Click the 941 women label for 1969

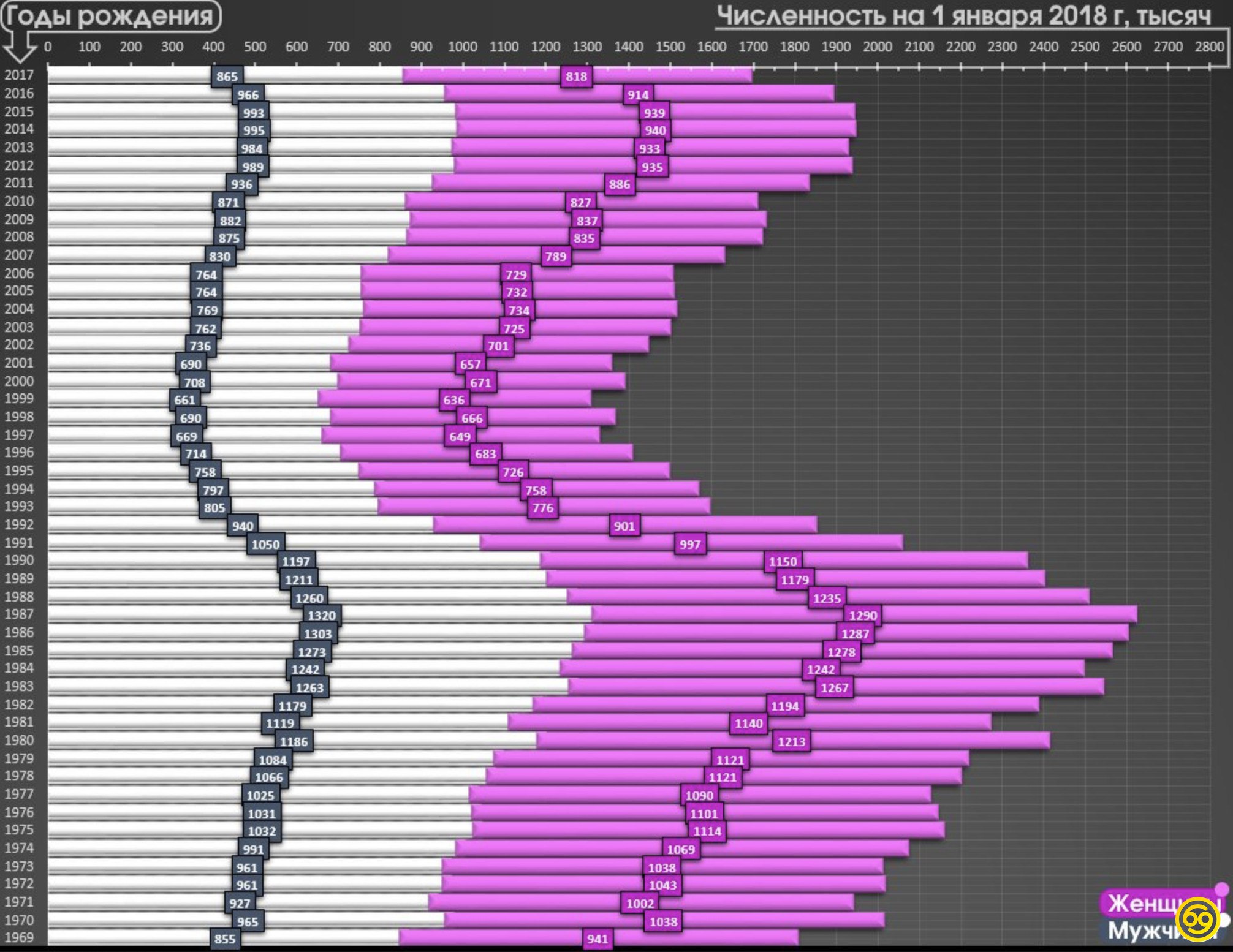click(598, 939)
